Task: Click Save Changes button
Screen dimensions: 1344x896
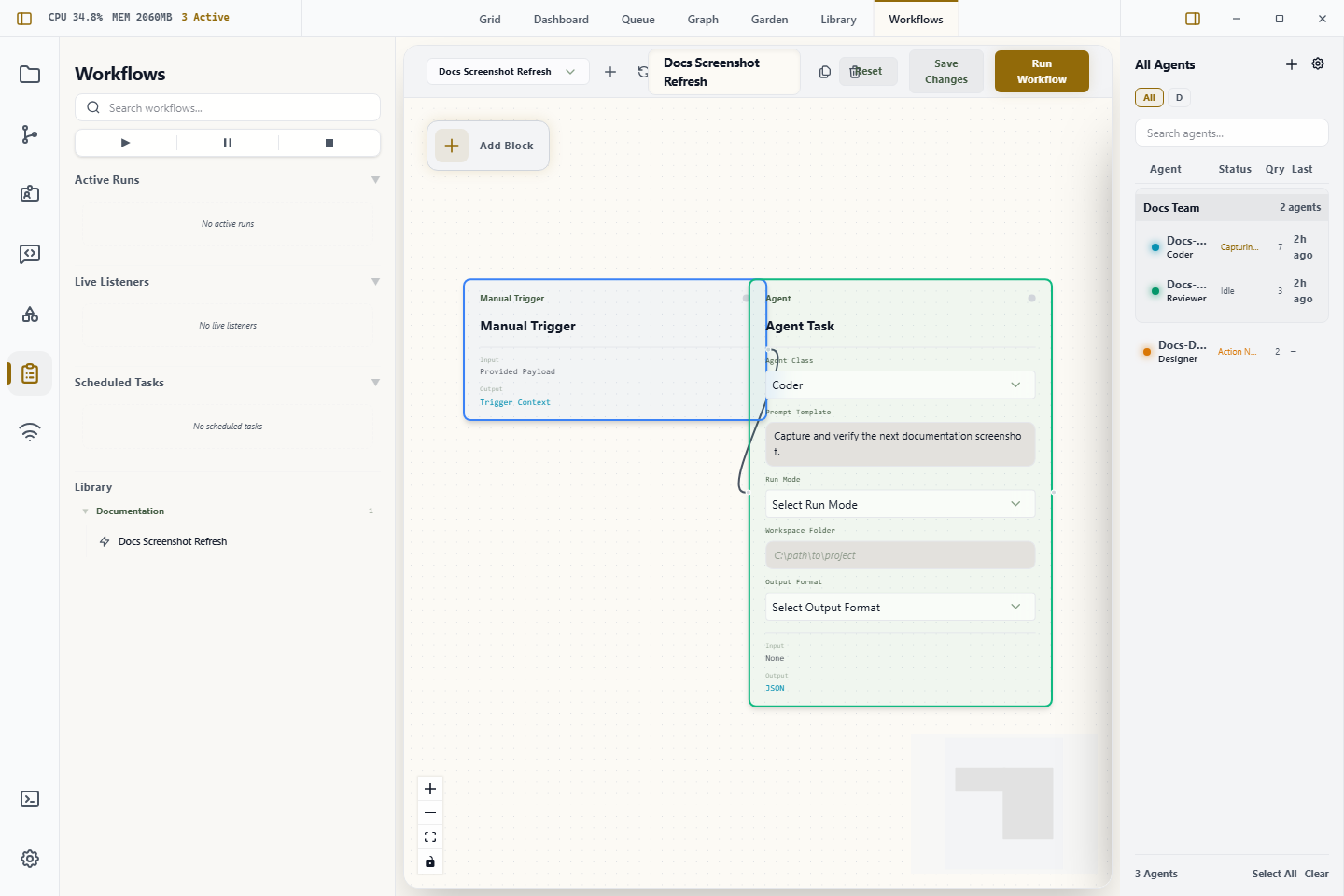Action: click(946, 72)
